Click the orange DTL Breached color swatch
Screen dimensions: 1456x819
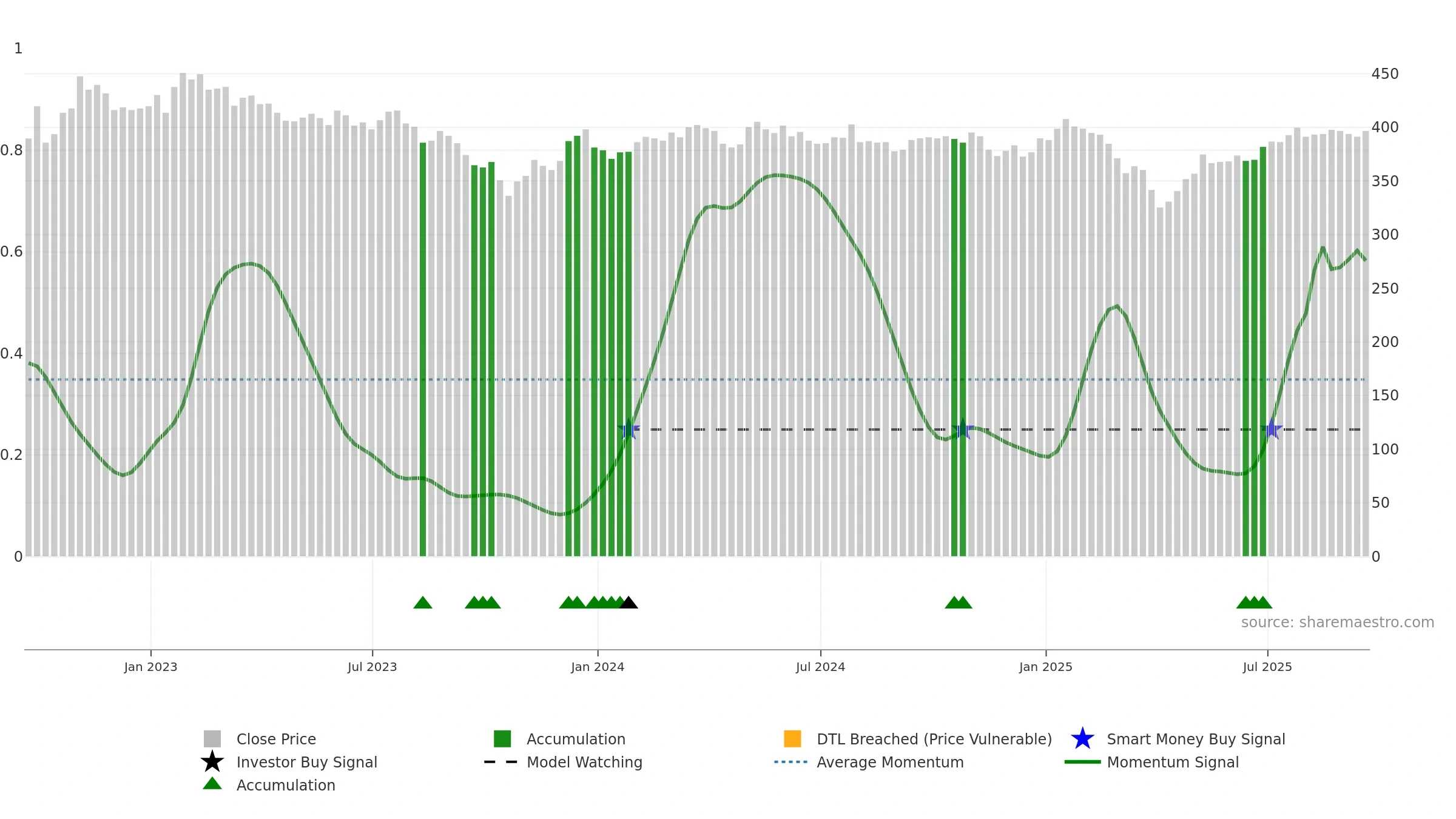pyautogui.click(x=792, y=739)
